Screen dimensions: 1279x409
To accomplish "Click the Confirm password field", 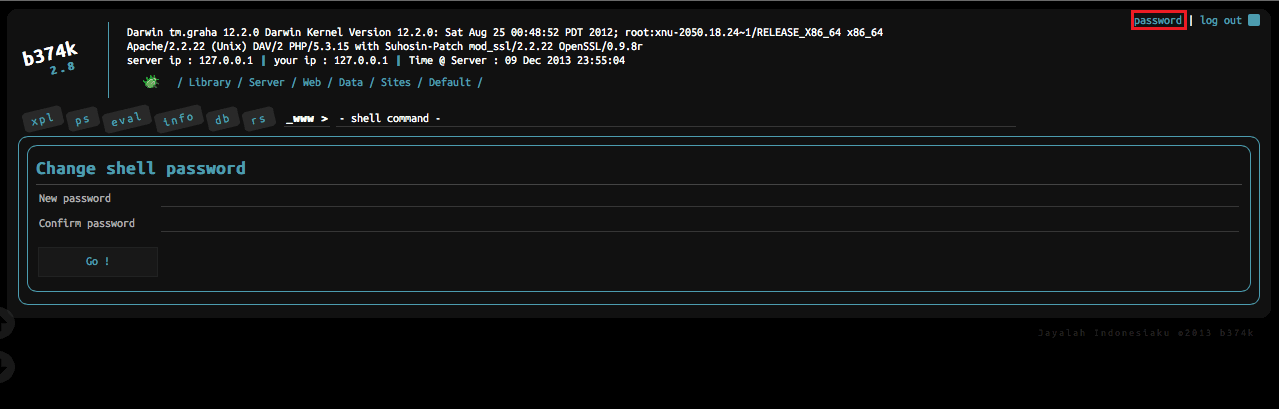I will [x=700, y=223].
